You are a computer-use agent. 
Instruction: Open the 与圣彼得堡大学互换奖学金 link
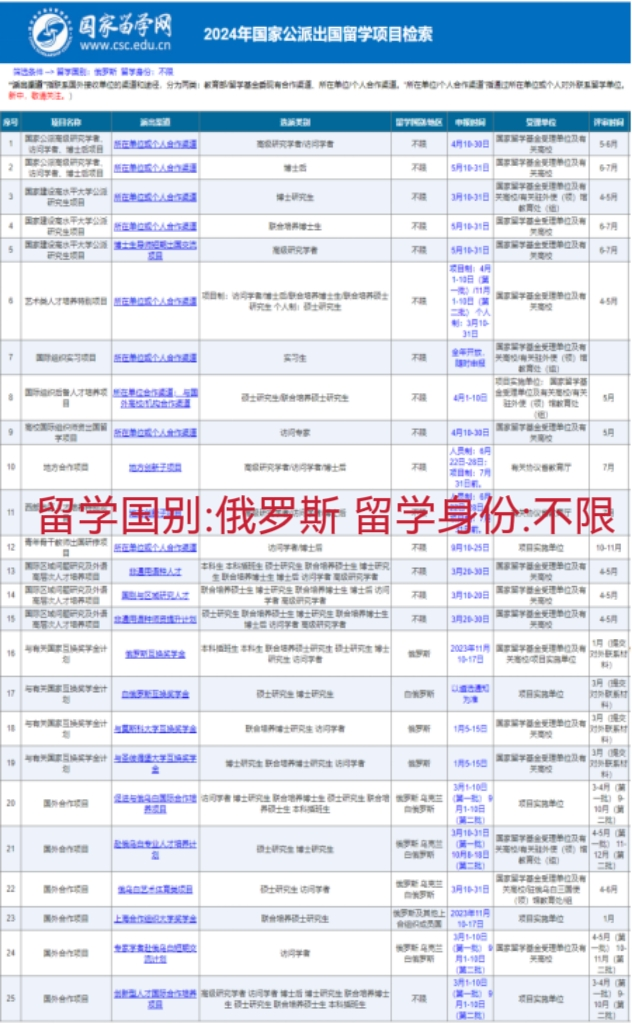click(155, 763)
